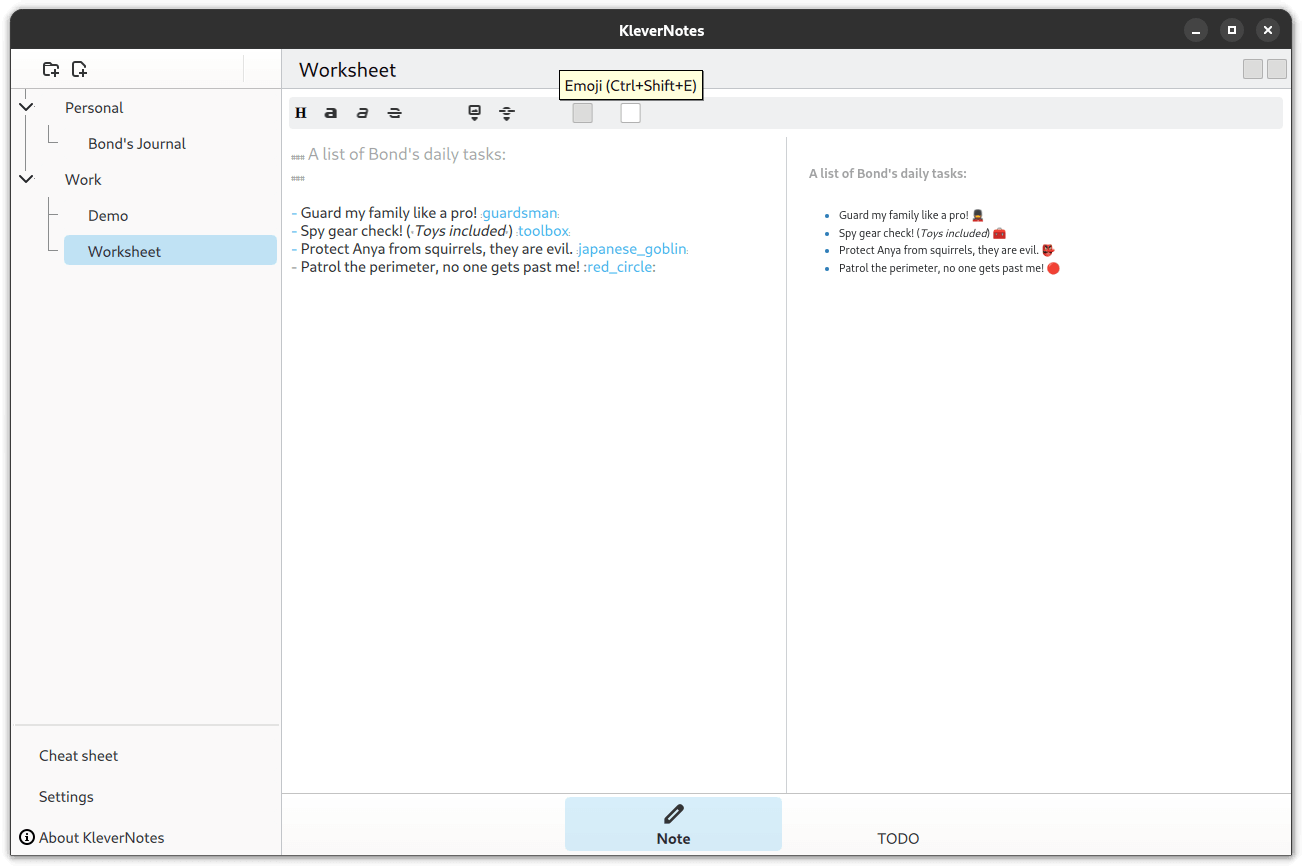The image size is (1302, 866).
Task: Open About KleverNotes
Action: [x=101, y=838]
